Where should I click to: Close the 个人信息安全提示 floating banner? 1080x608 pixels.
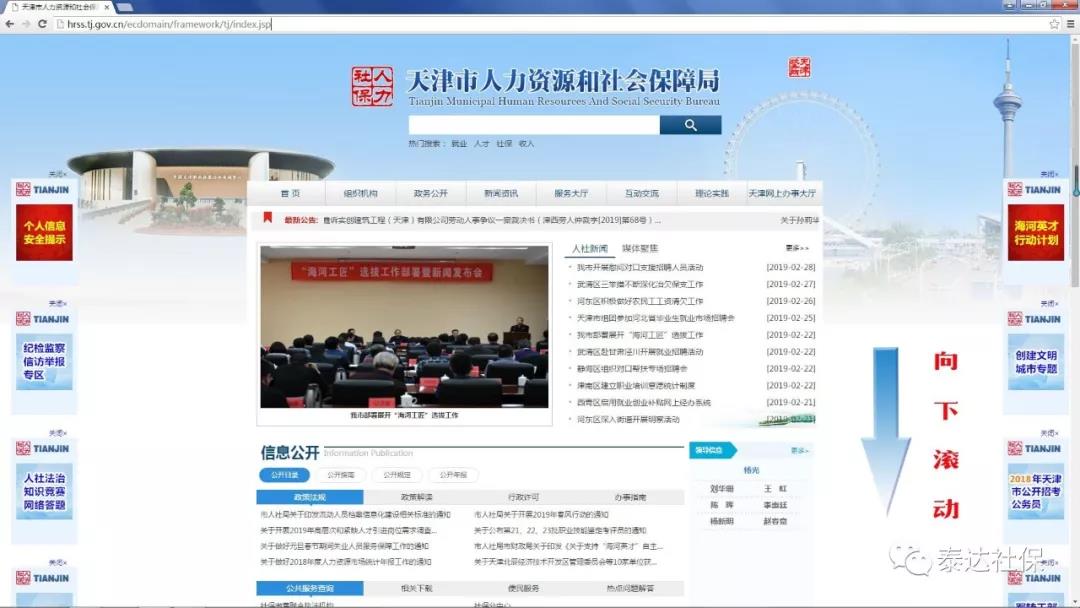click(x=58, y=174)
